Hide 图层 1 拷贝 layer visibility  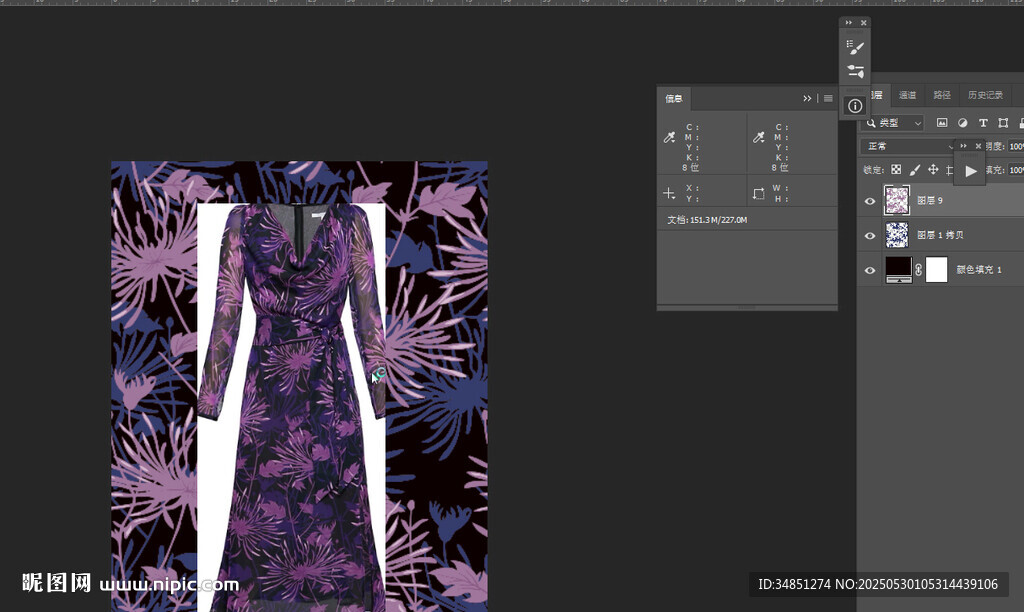tap(870, 236)
